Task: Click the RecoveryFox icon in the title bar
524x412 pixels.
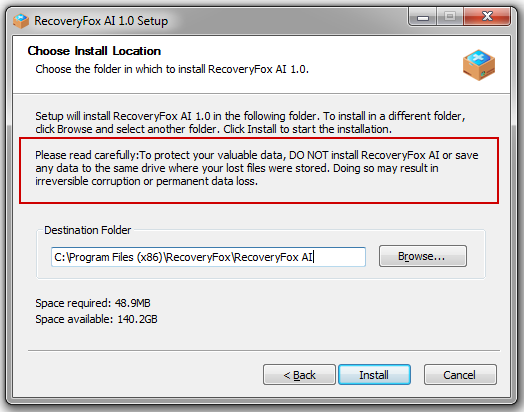Action: [21, 21]
